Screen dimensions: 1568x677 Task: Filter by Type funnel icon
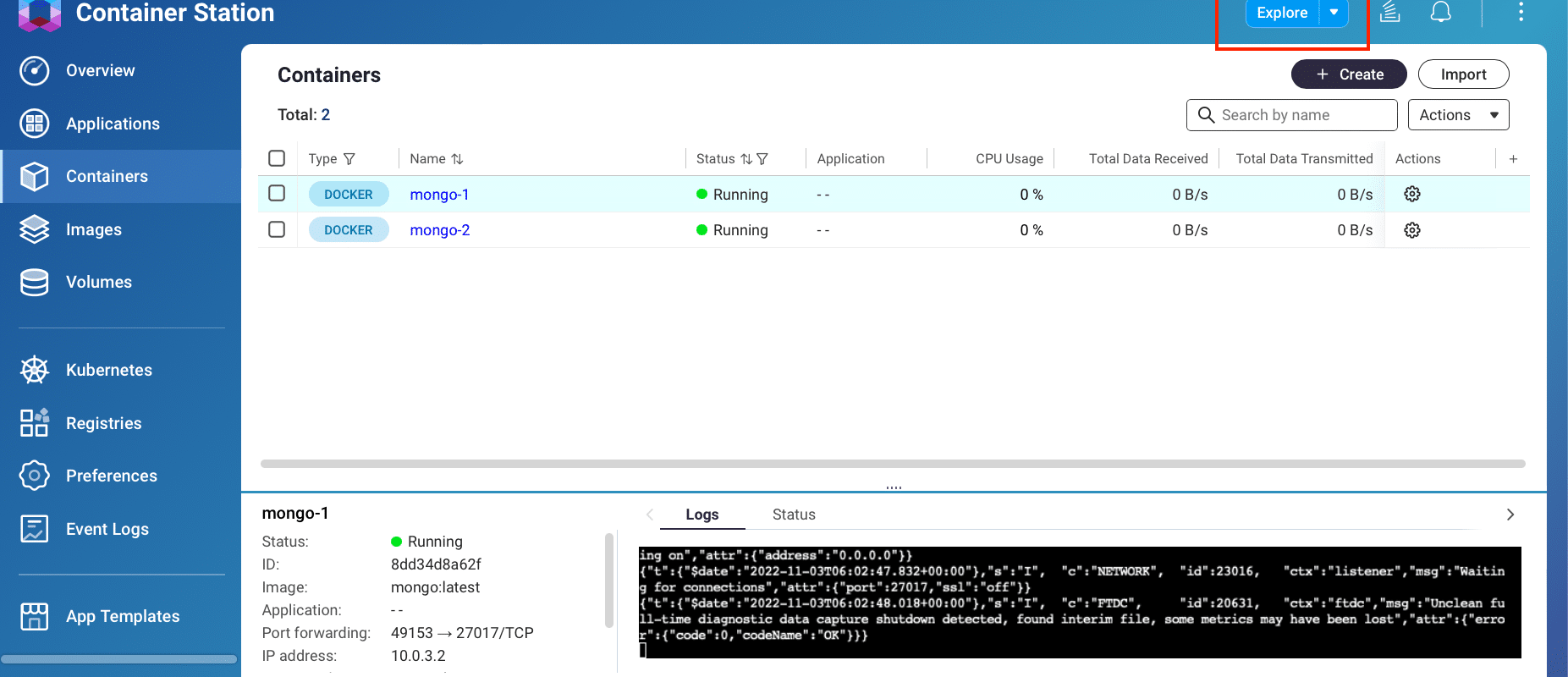pyautogui.click(x=349, y=159)
